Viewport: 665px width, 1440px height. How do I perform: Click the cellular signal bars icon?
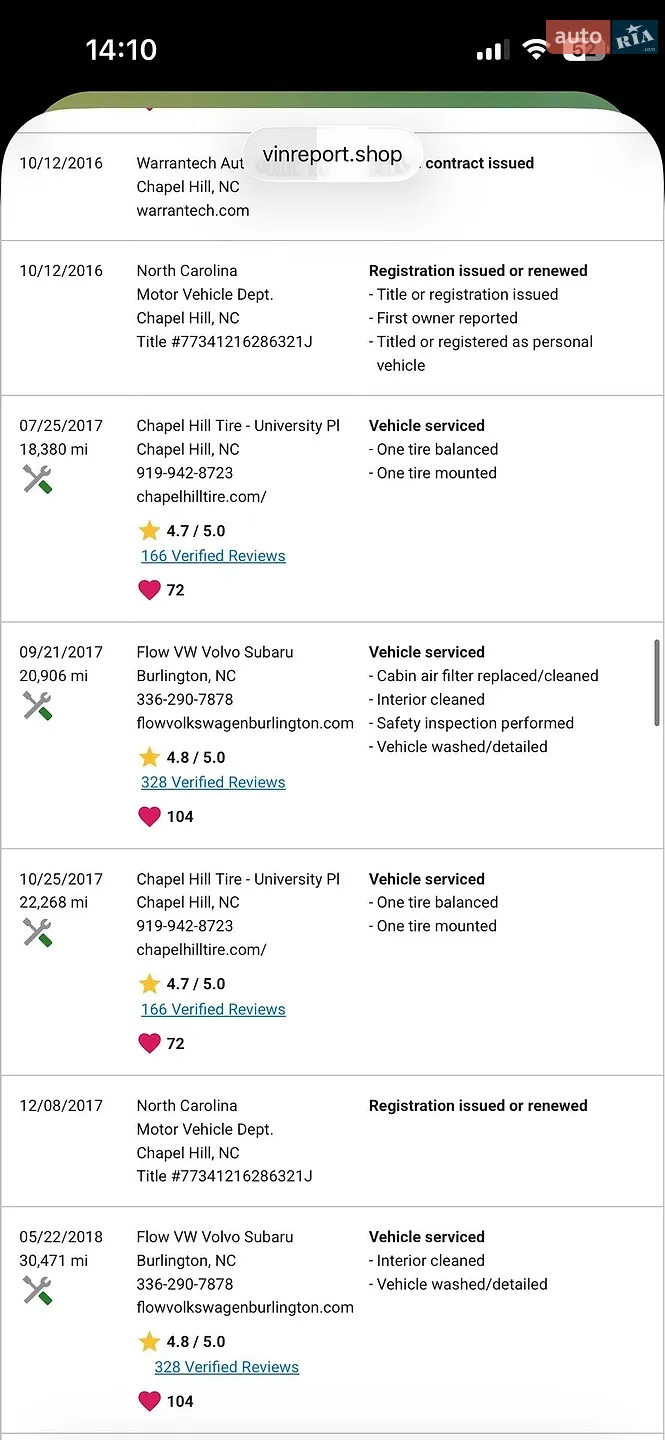tap(491, 50)
